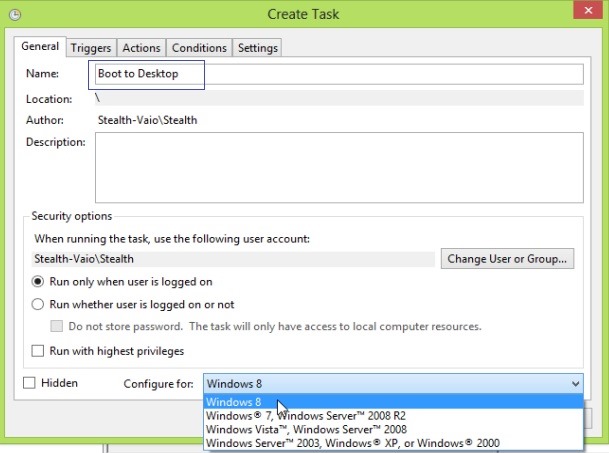Viewport: 609px width, 453px height.
Task: Tick the Hidden checkbox
Action: tap(29, 383)
